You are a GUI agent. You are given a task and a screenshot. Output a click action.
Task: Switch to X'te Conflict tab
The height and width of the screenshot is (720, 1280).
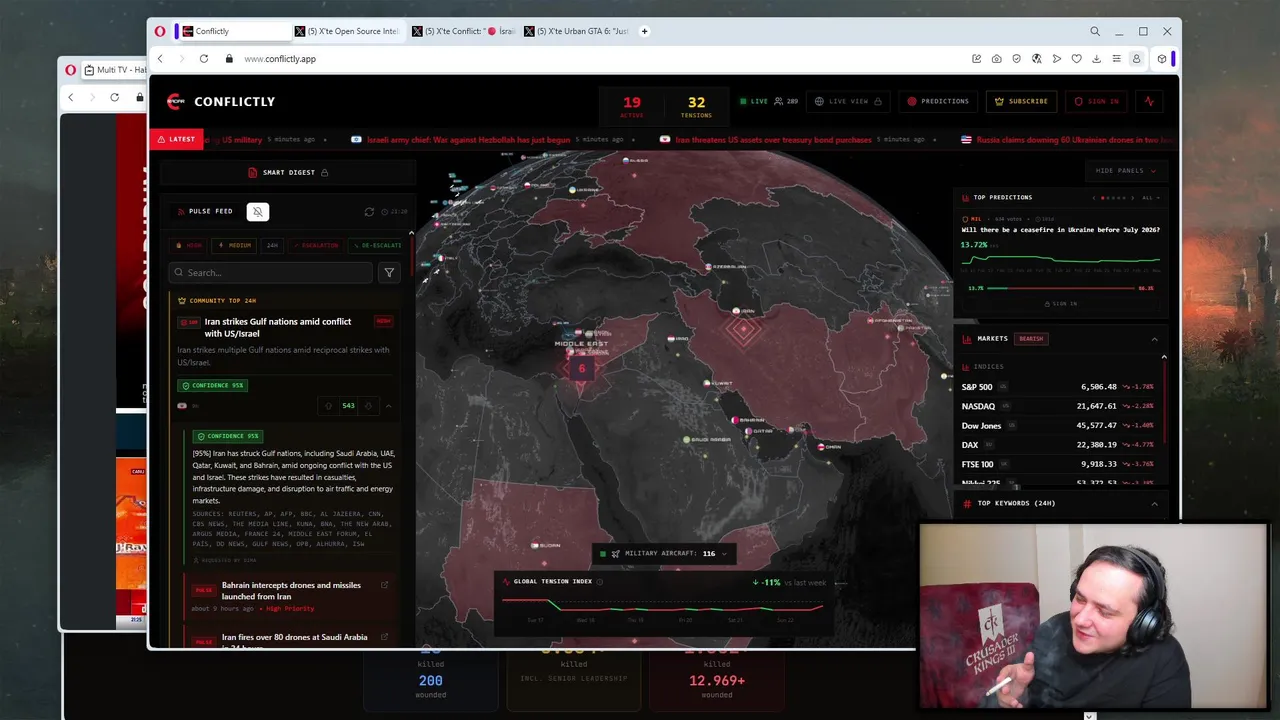463,31
